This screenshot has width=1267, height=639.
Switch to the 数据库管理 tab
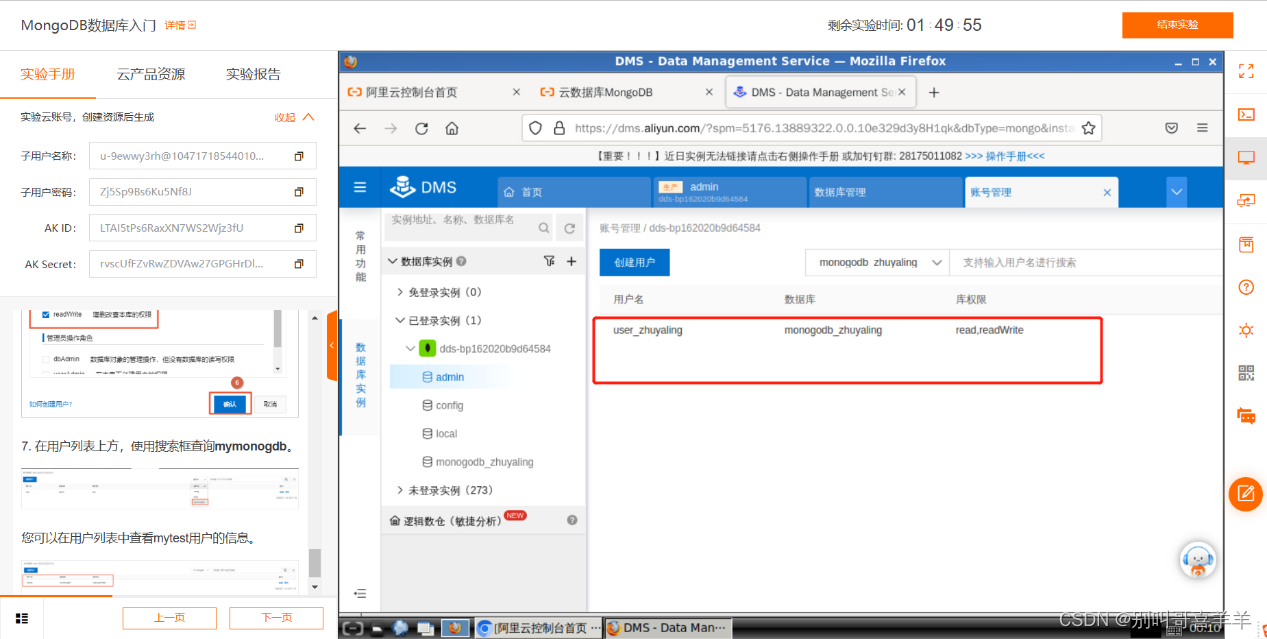tap(884, 192)
